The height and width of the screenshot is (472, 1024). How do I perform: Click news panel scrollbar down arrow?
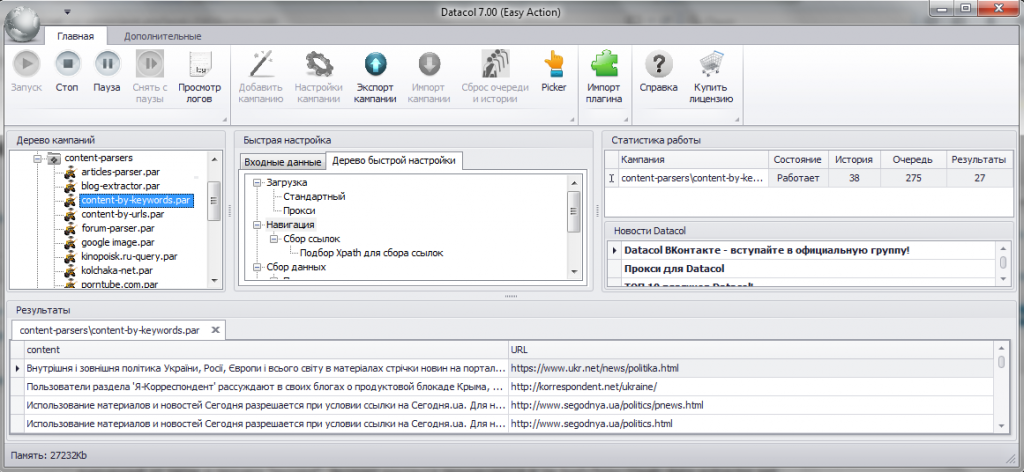1003,278
